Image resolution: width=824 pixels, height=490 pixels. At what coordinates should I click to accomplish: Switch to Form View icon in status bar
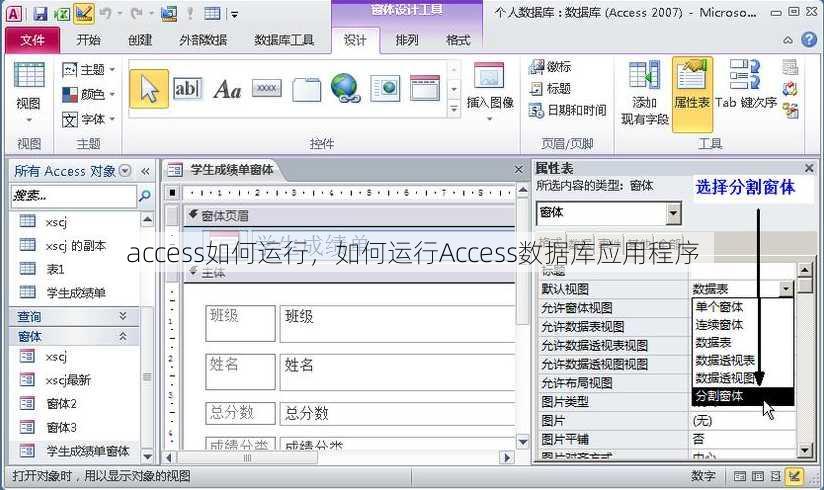(739, 476)
